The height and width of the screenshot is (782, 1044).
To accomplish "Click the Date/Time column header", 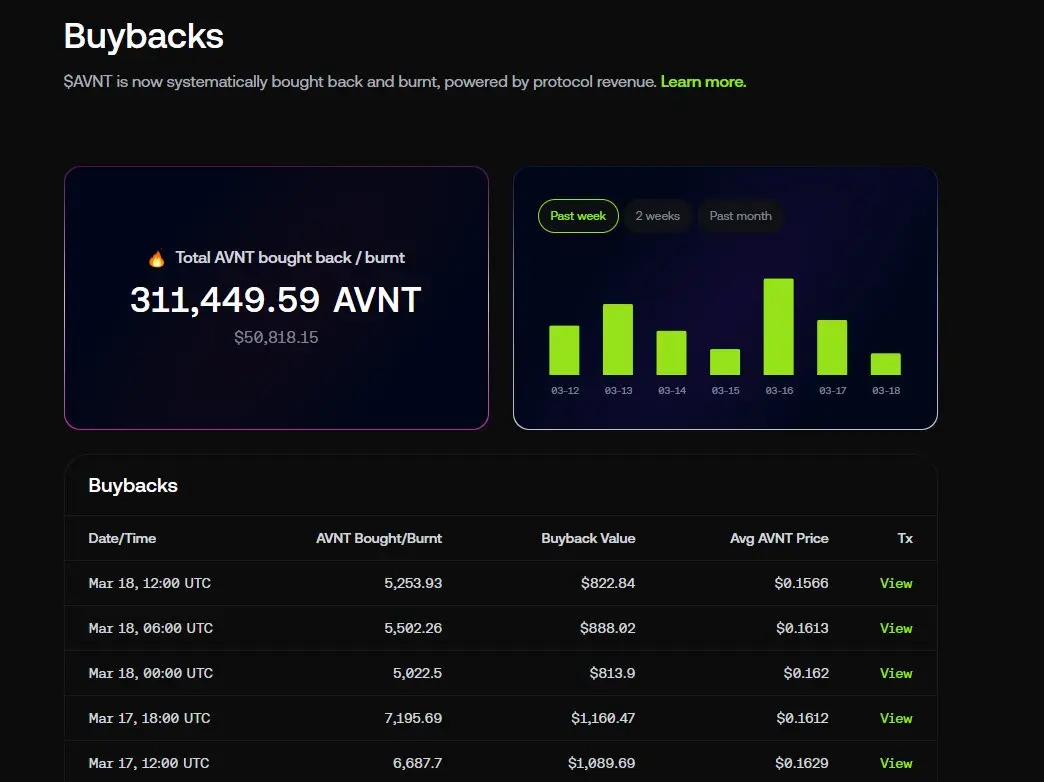I will (123, 538).
